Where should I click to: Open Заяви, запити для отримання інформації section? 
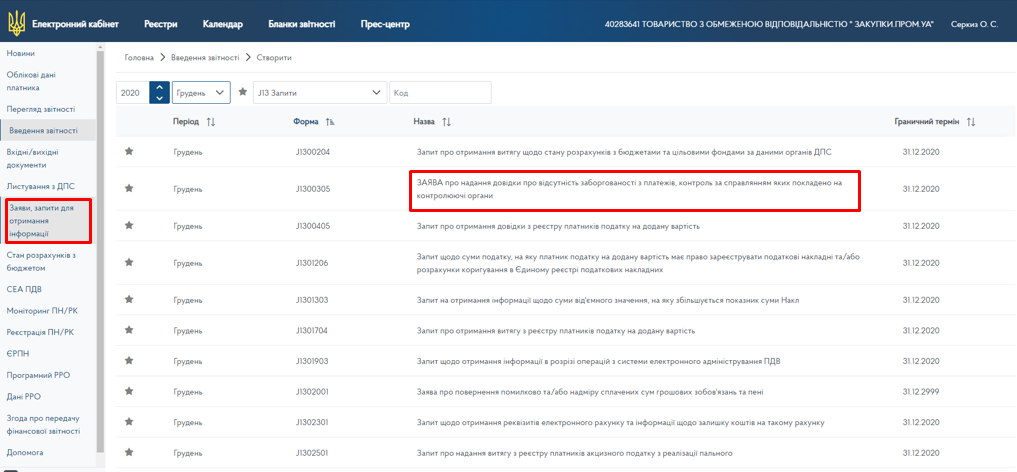point(46,220)
